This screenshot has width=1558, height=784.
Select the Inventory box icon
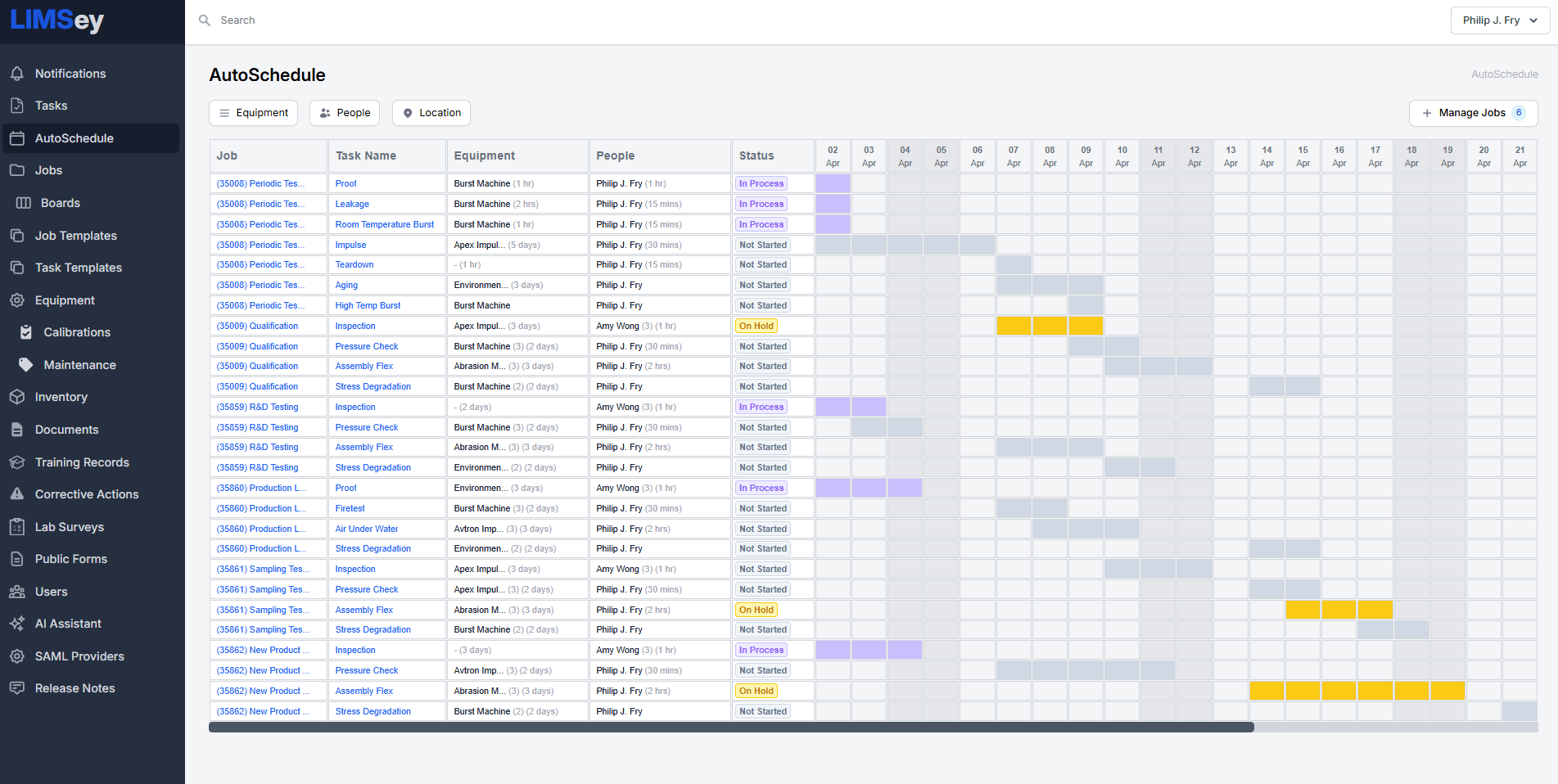pyautogui.click(x=17, y=397)
